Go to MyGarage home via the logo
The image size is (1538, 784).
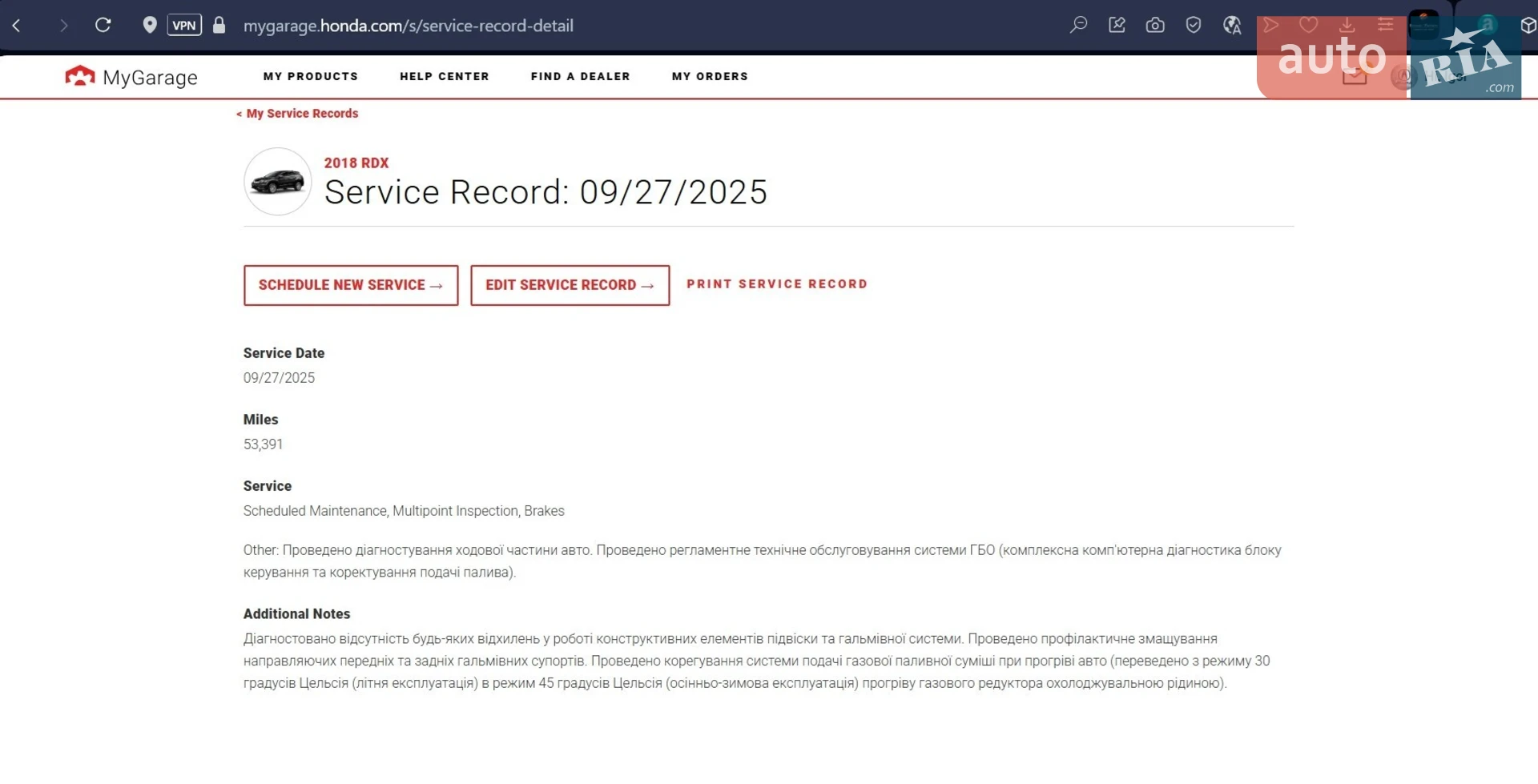tap(131, 77)
